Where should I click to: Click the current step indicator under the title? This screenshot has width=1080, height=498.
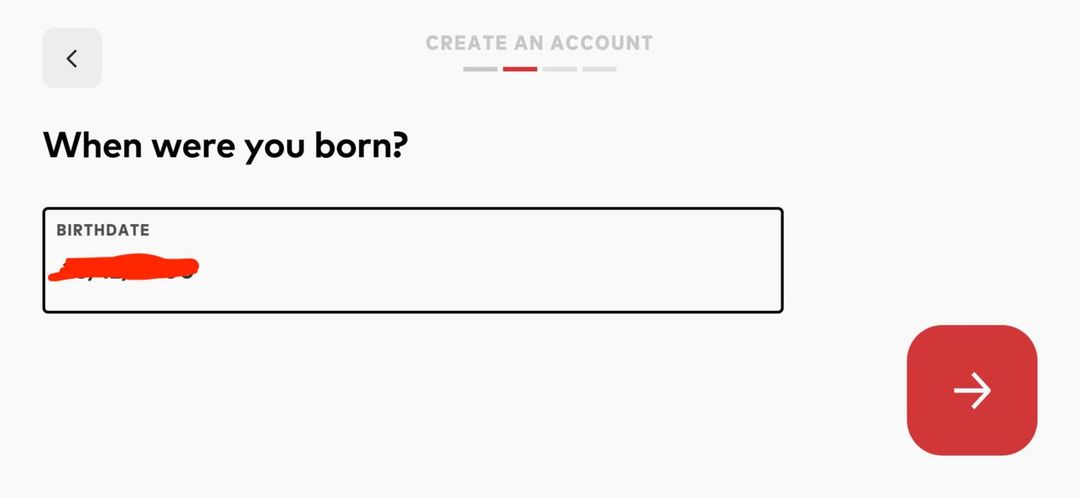(520, 69)
